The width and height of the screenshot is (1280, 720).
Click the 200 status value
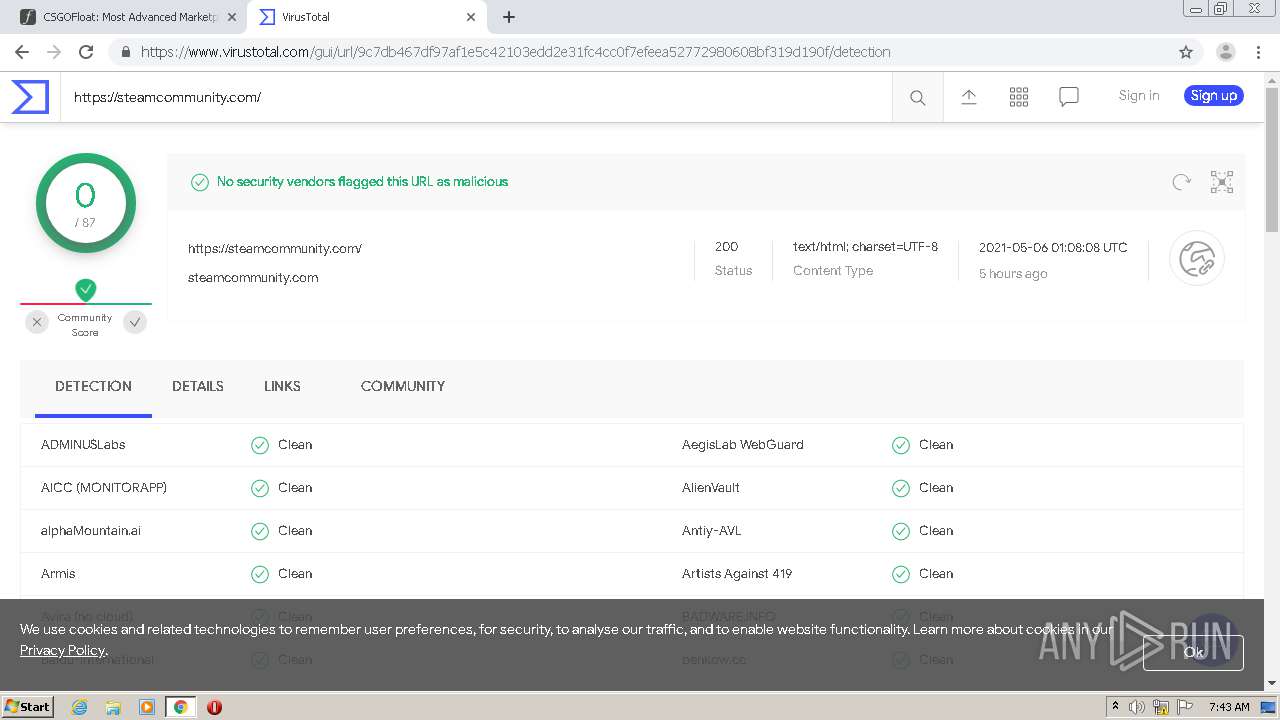[x=727, y=247]
